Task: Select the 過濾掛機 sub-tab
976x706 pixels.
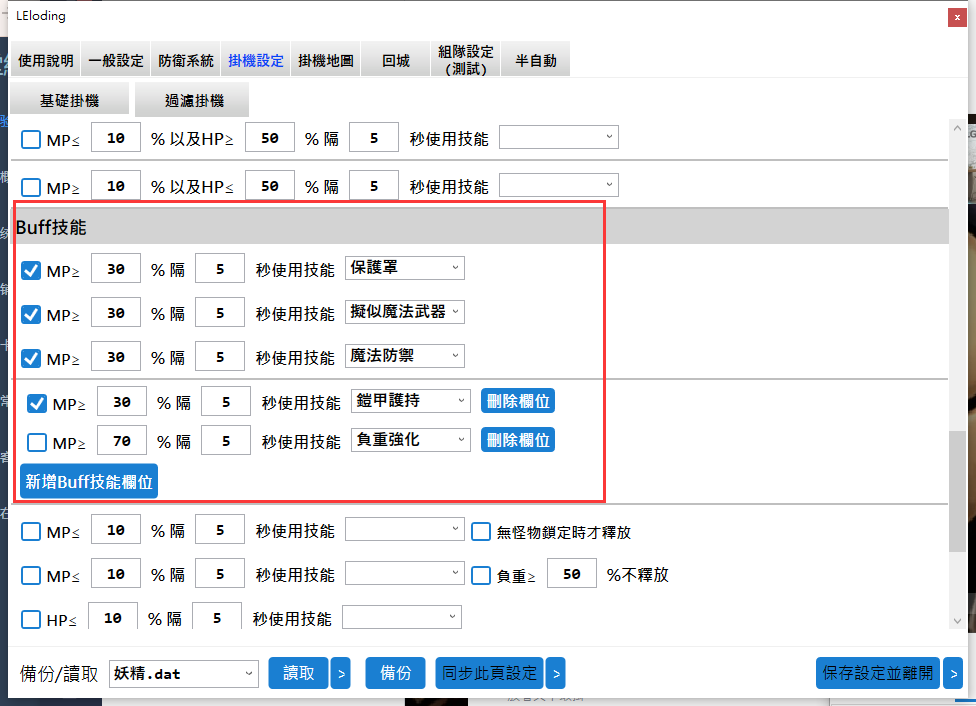Action: pos(194,100)
